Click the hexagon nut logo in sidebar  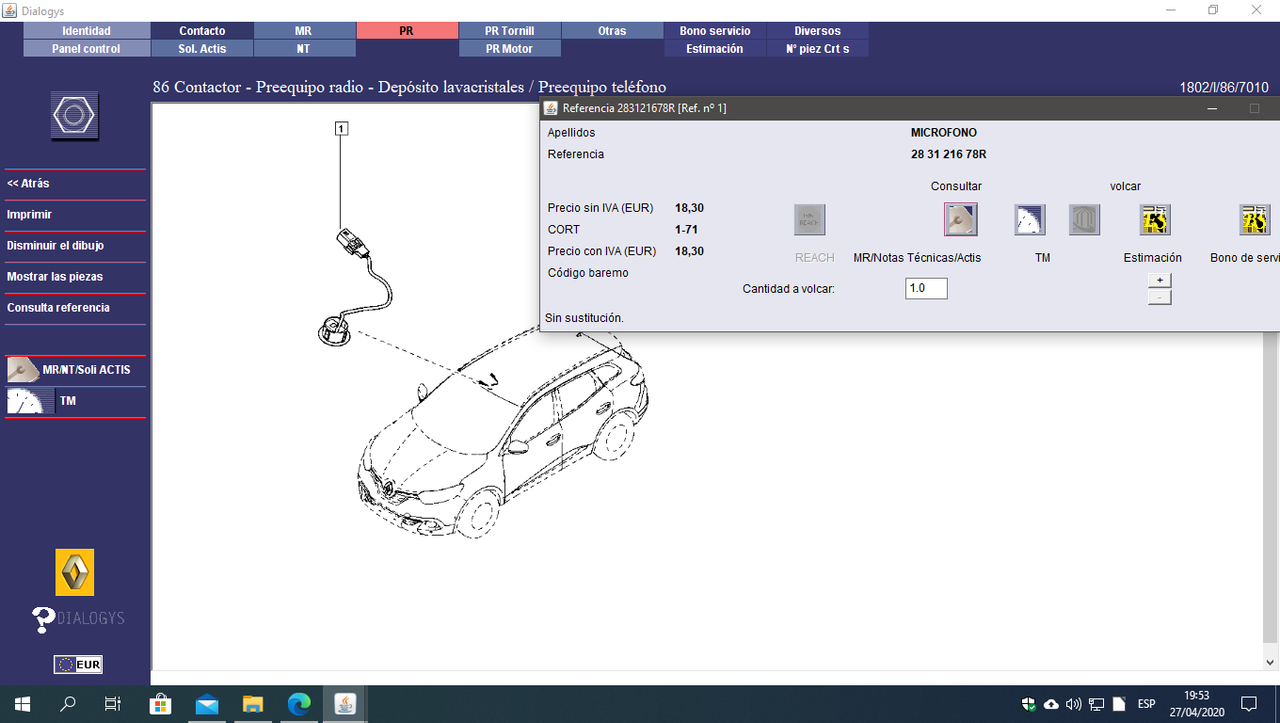pyautogui.click(x=74, y=116)
